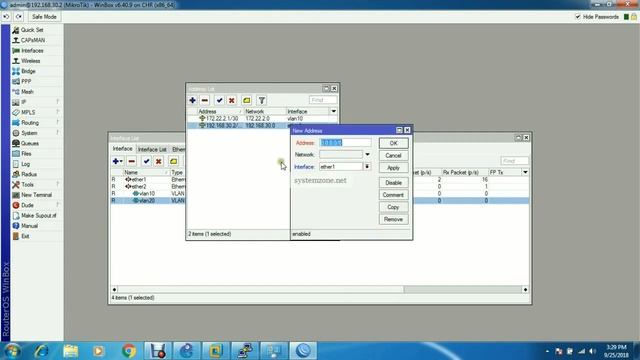The image size is (640, 360).
Task: Open New Terminal
Action: (x=36, y=195)
